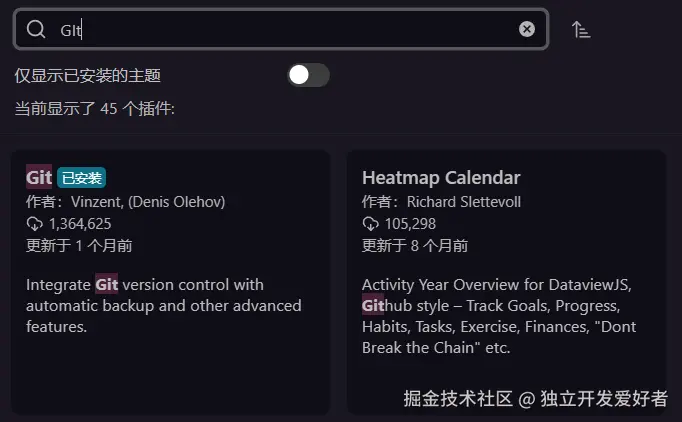Image resolution: width=682 pixels, height=422 pixels.
Task: Click 更新于 1 个月前 on Git card
Action: (x=79, y=246)
